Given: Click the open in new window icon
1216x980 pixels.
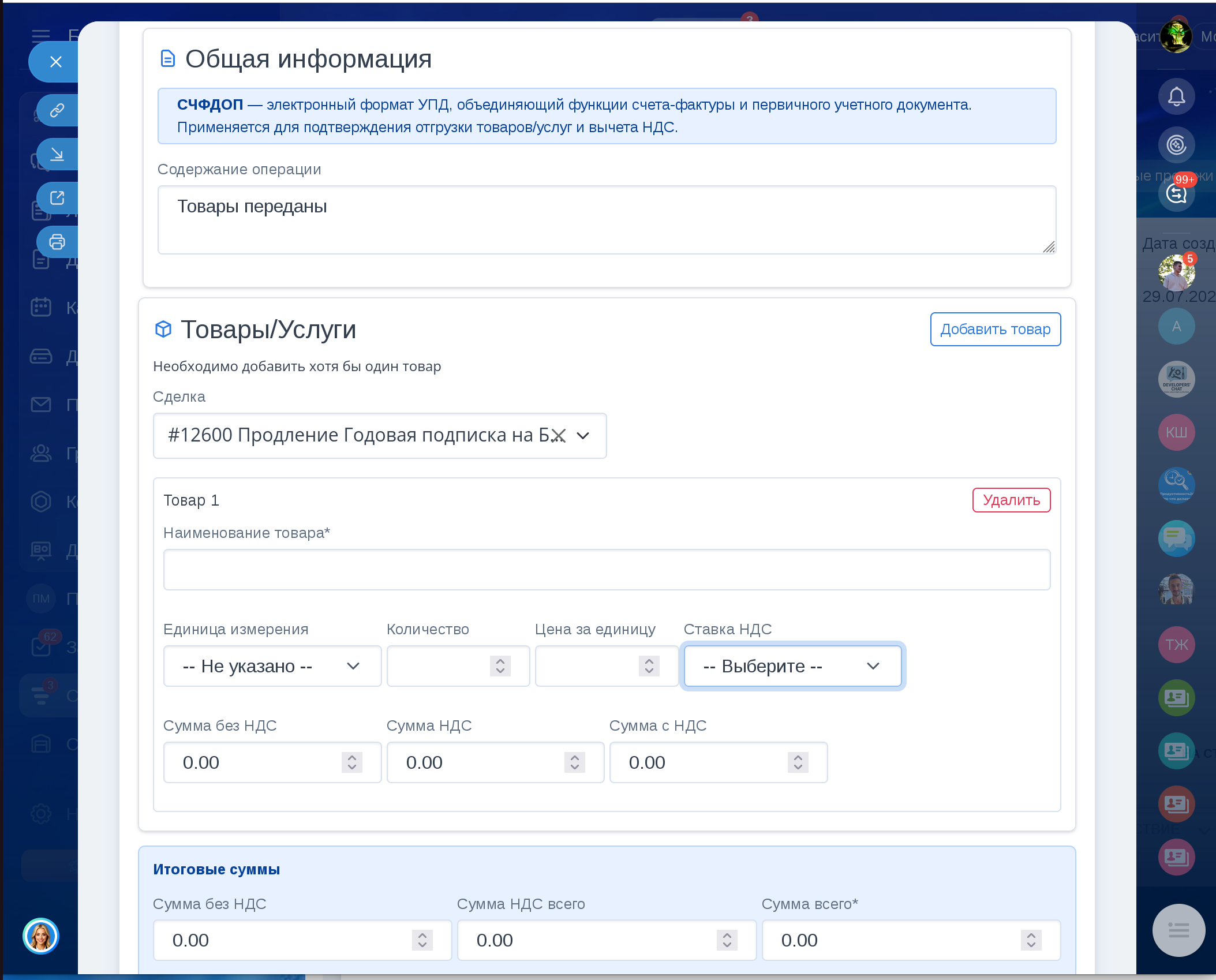Looking at the screenshot, I should (x=57, y=198).
